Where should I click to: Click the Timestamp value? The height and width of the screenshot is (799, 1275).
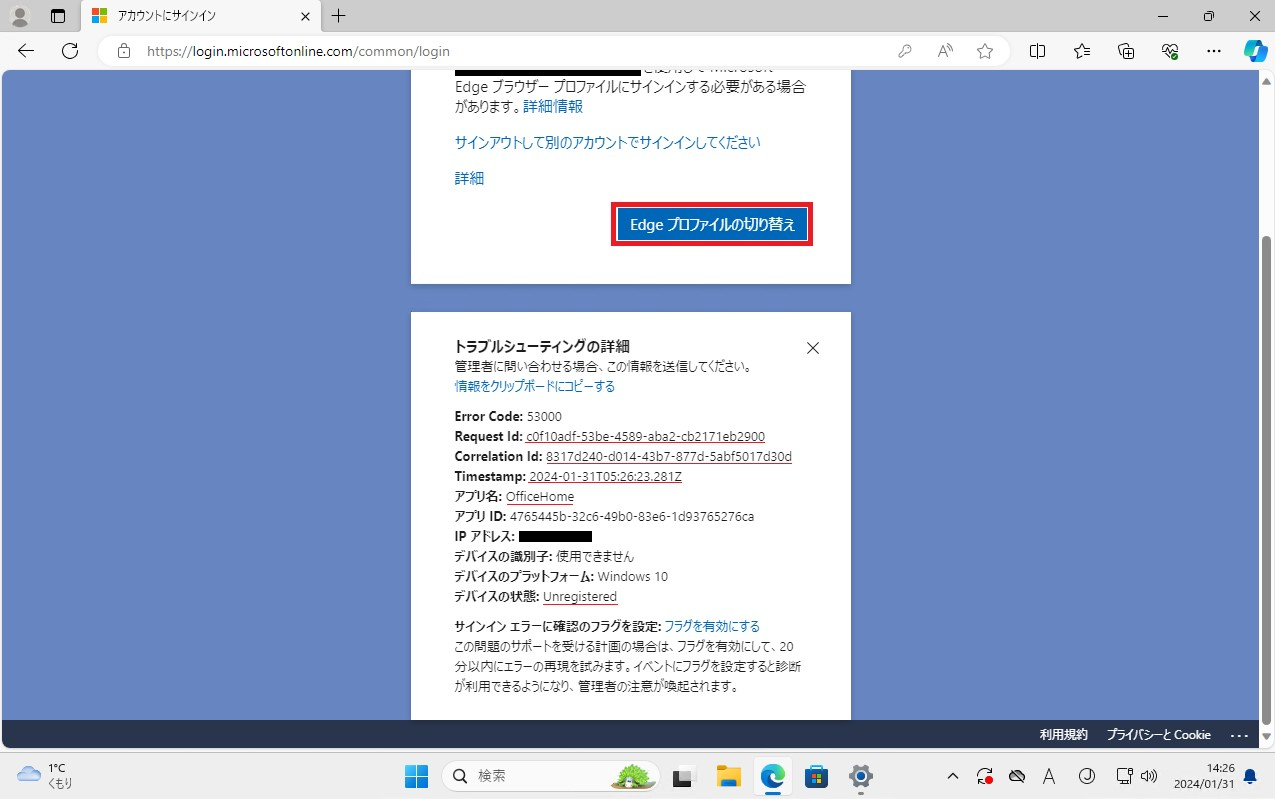[605, 476]
